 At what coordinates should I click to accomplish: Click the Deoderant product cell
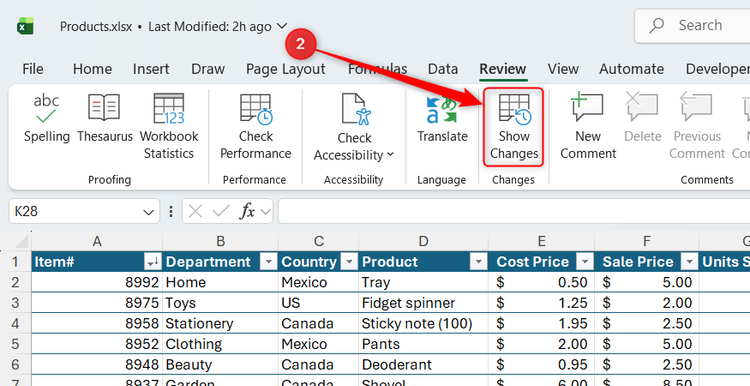(x=423, y=364)
